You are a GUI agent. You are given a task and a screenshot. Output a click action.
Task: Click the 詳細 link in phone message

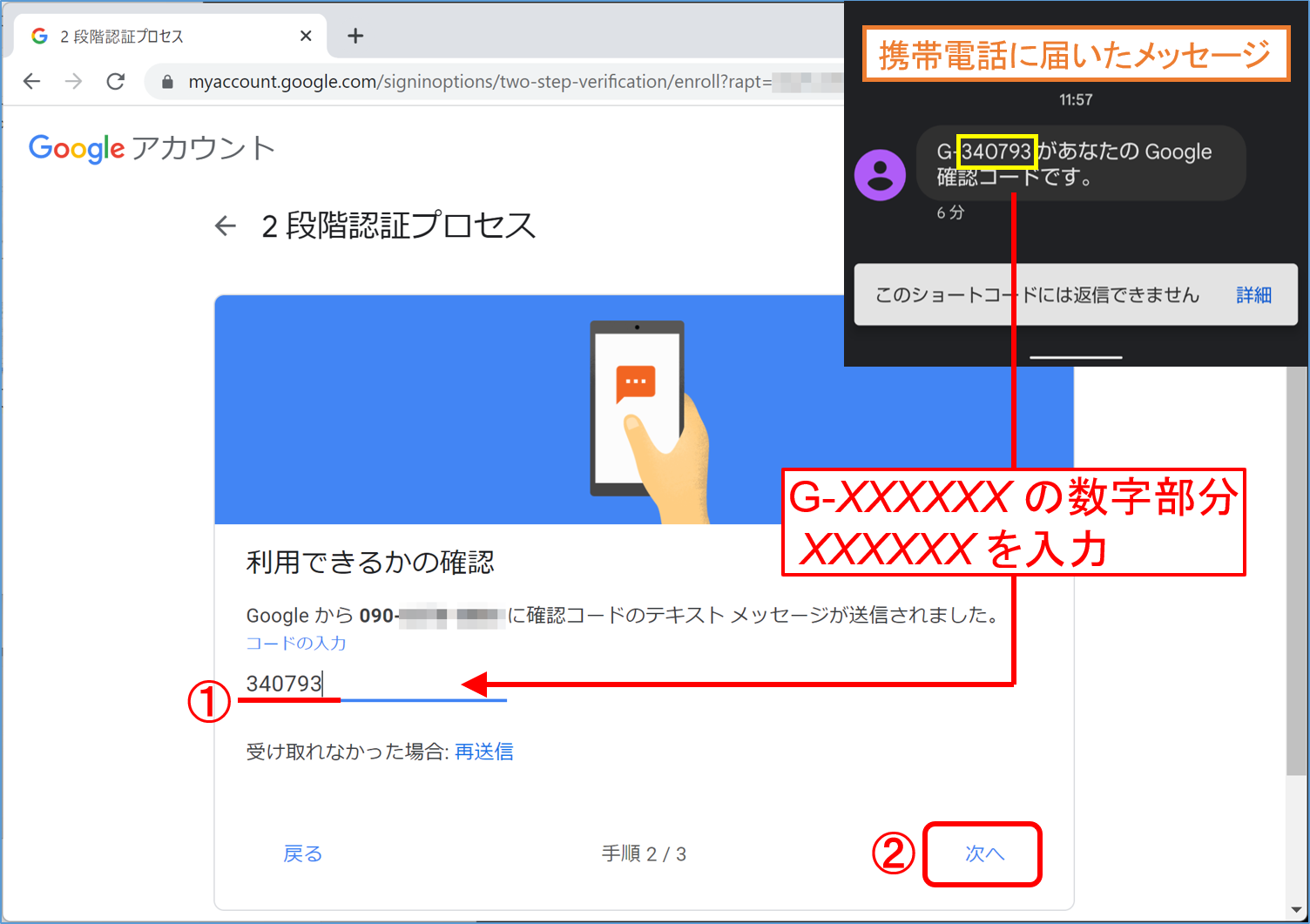coord(1254,295)
